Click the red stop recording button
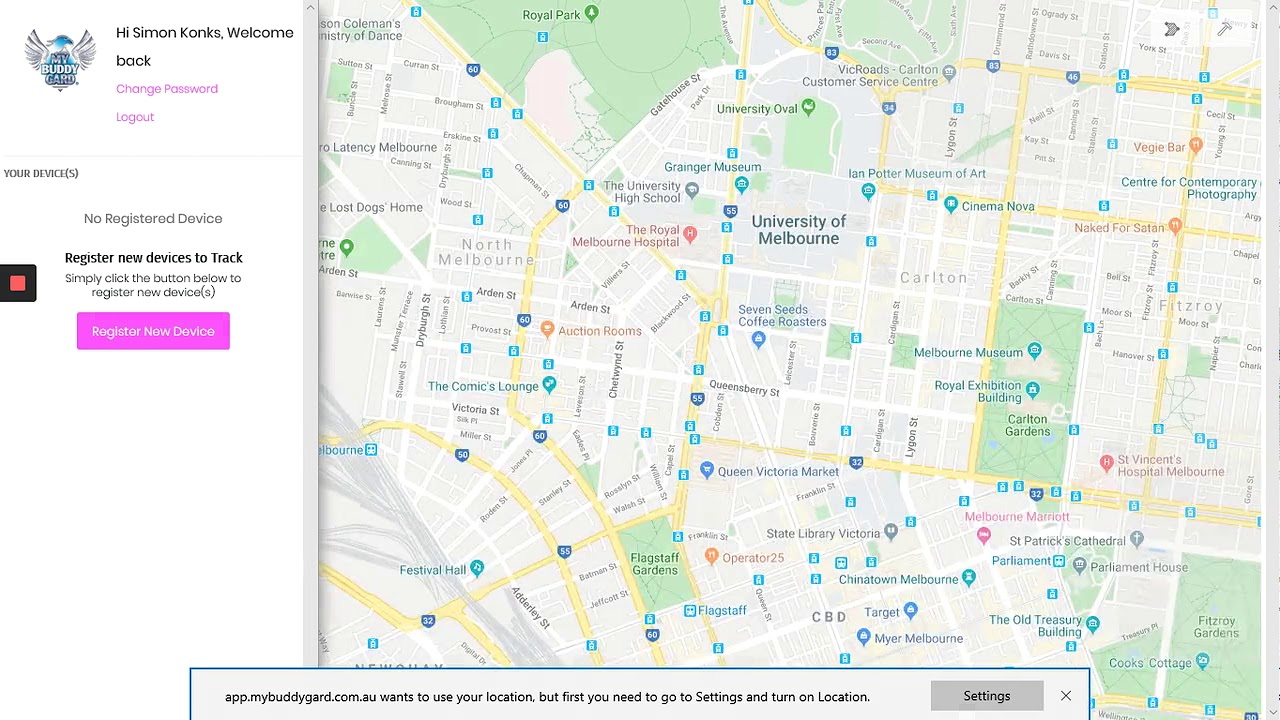Image resolution: width=1280 pixels, height=720 pixels. (17, 284)
